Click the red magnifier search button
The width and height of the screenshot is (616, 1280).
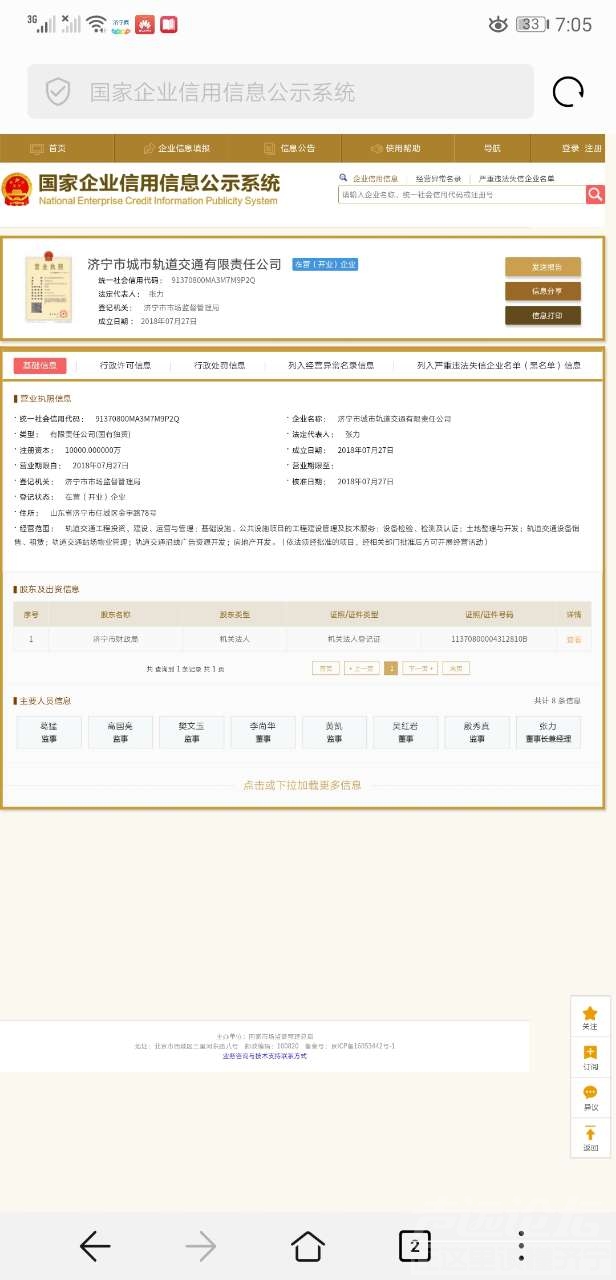595,195
